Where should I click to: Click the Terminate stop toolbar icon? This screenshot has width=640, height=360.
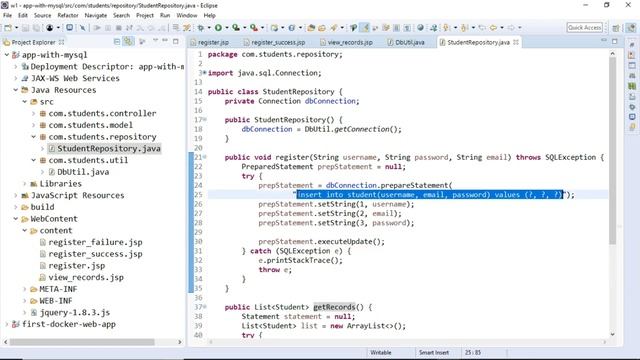coord(119,28)
